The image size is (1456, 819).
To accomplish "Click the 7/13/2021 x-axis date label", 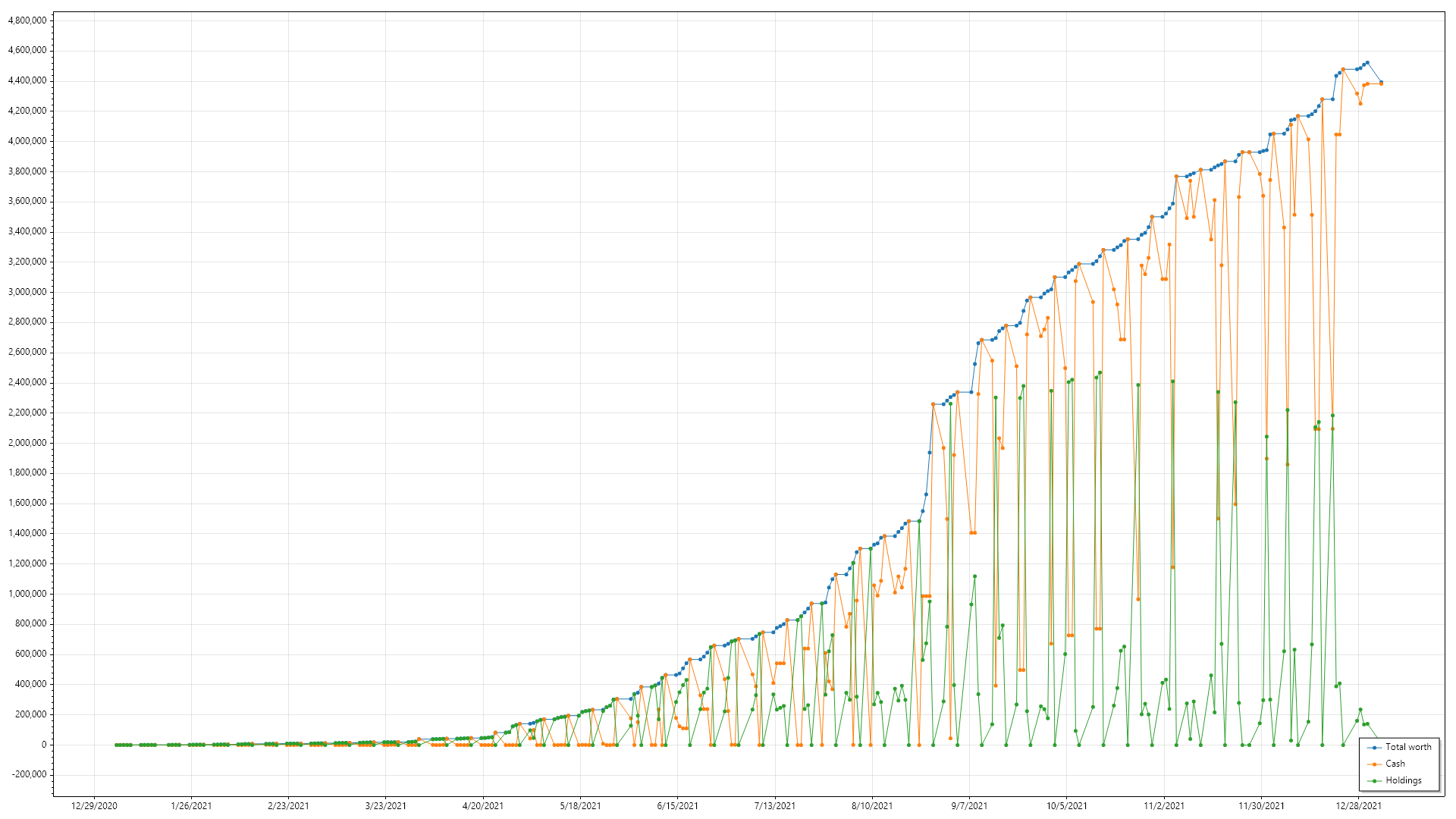I will pyautogui.click(x=775, y=806).
